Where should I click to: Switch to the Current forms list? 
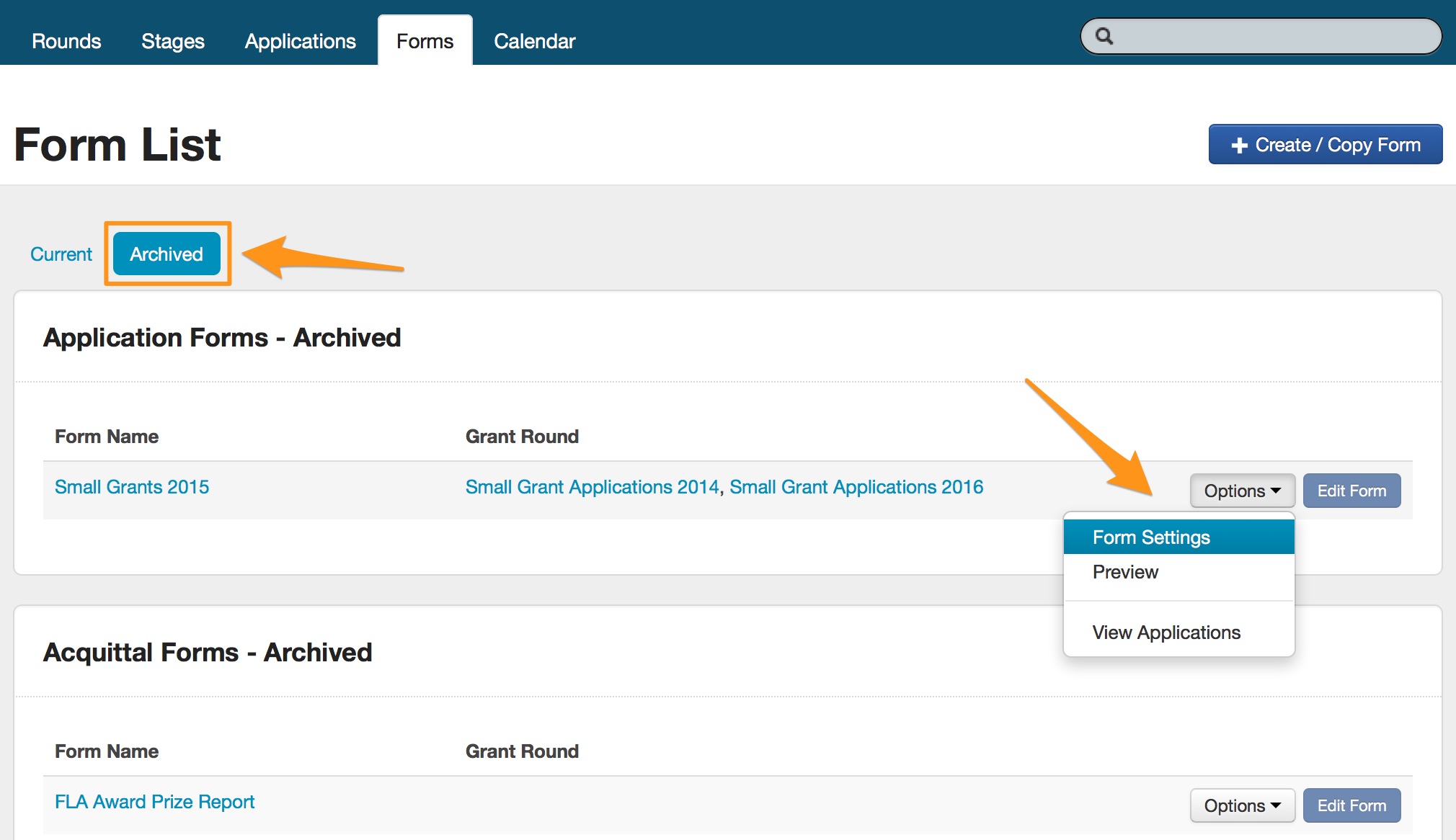(x=61, y=254)
